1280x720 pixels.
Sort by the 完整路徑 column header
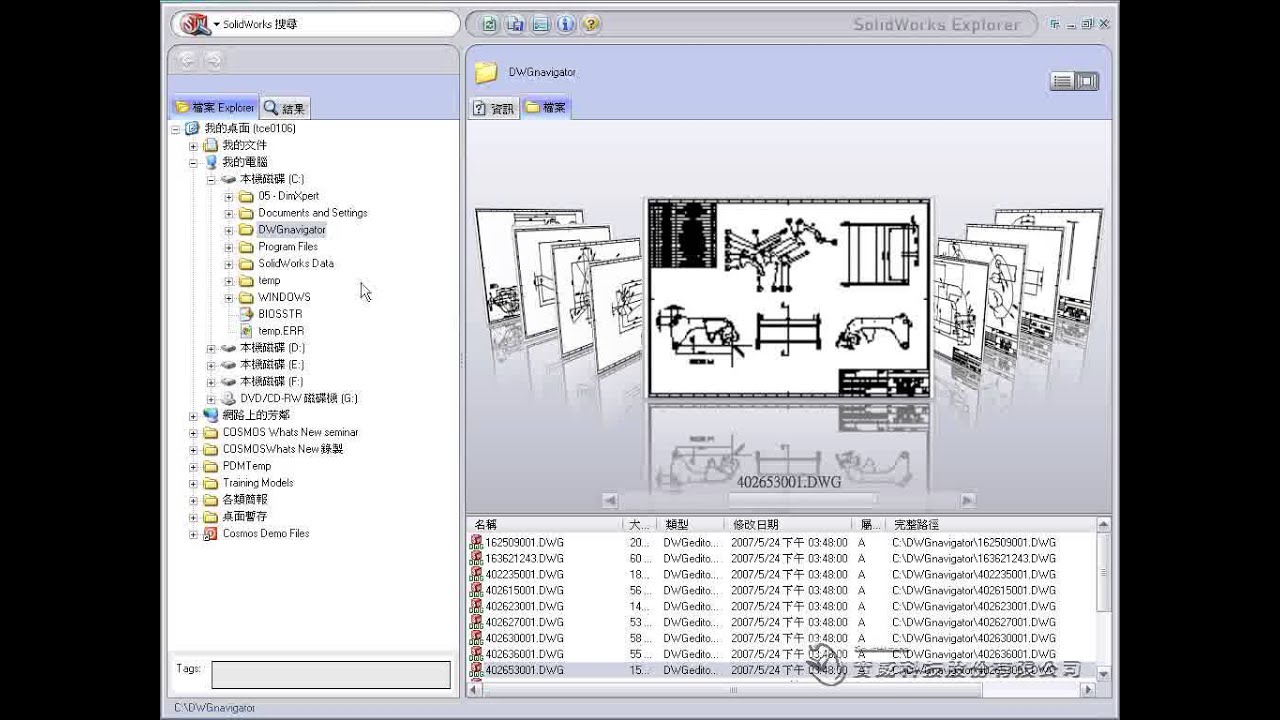[x=990, y=524]
